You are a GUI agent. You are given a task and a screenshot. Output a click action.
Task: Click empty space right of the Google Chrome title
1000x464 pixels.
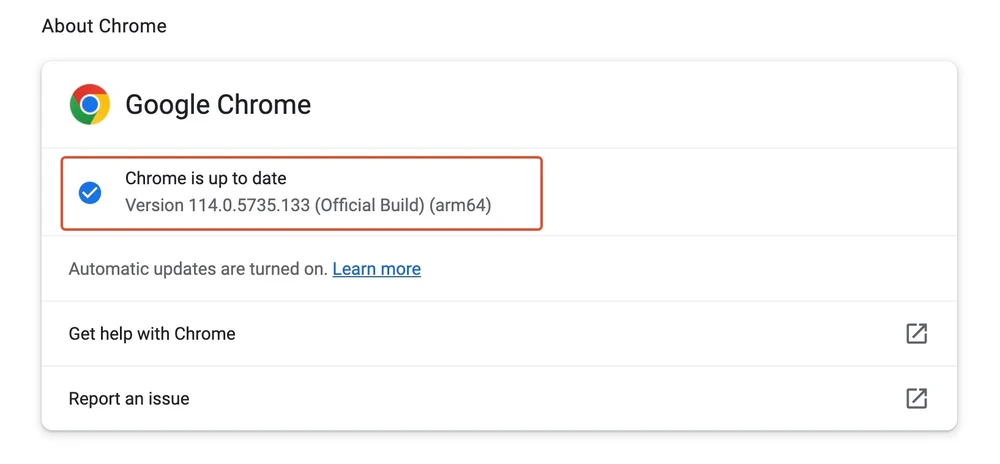pyautogui.click(x=620, y=104)
